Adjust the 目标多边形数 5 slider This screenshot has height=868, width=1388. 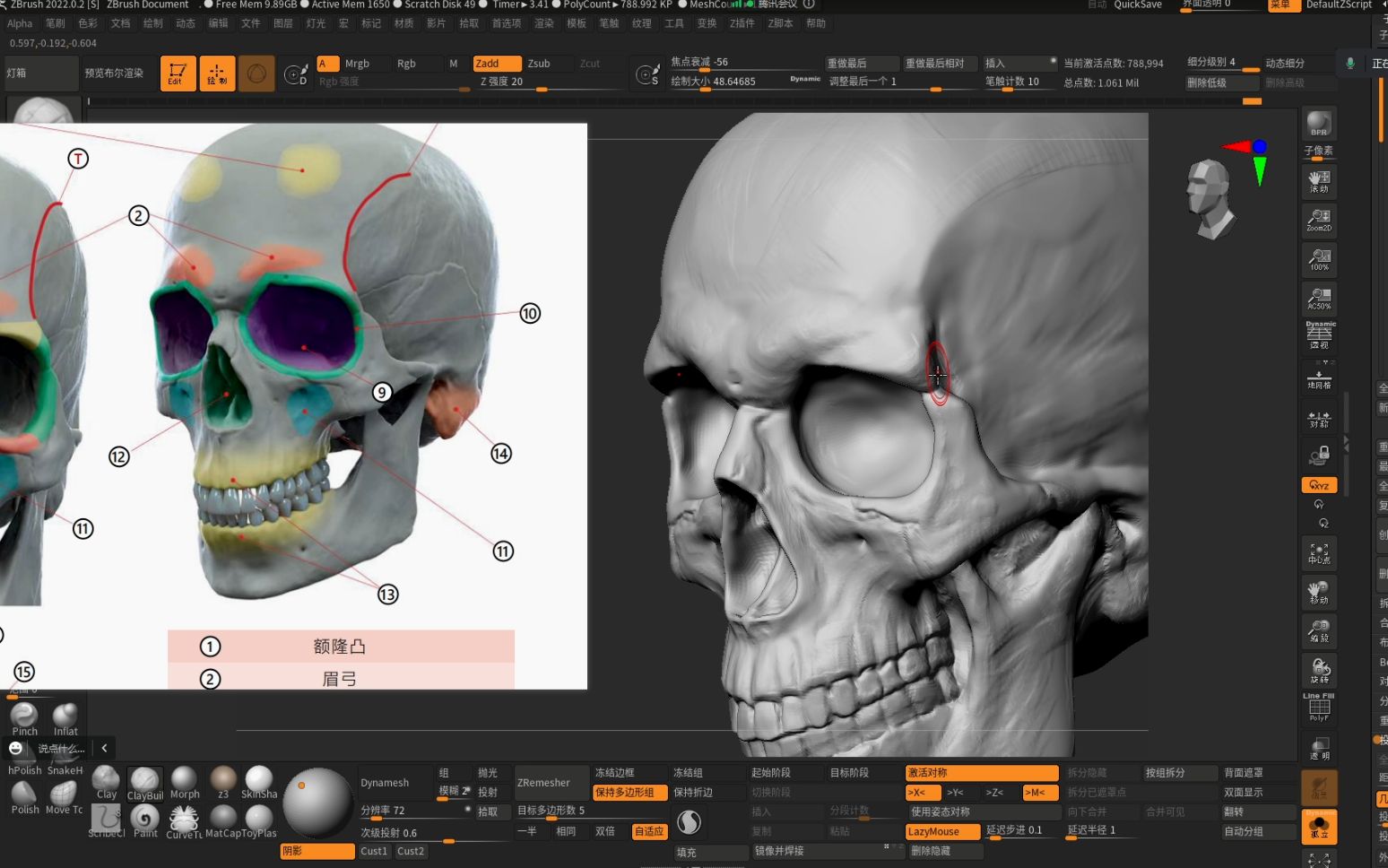tap(590, 811)
